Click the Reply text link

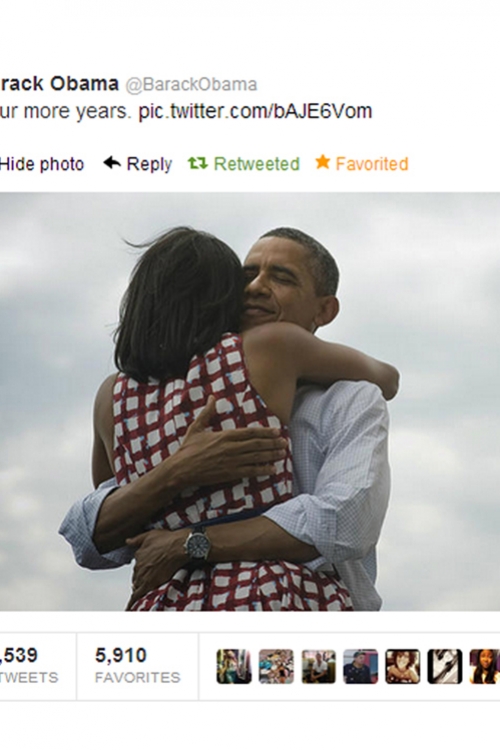[149, 164]
